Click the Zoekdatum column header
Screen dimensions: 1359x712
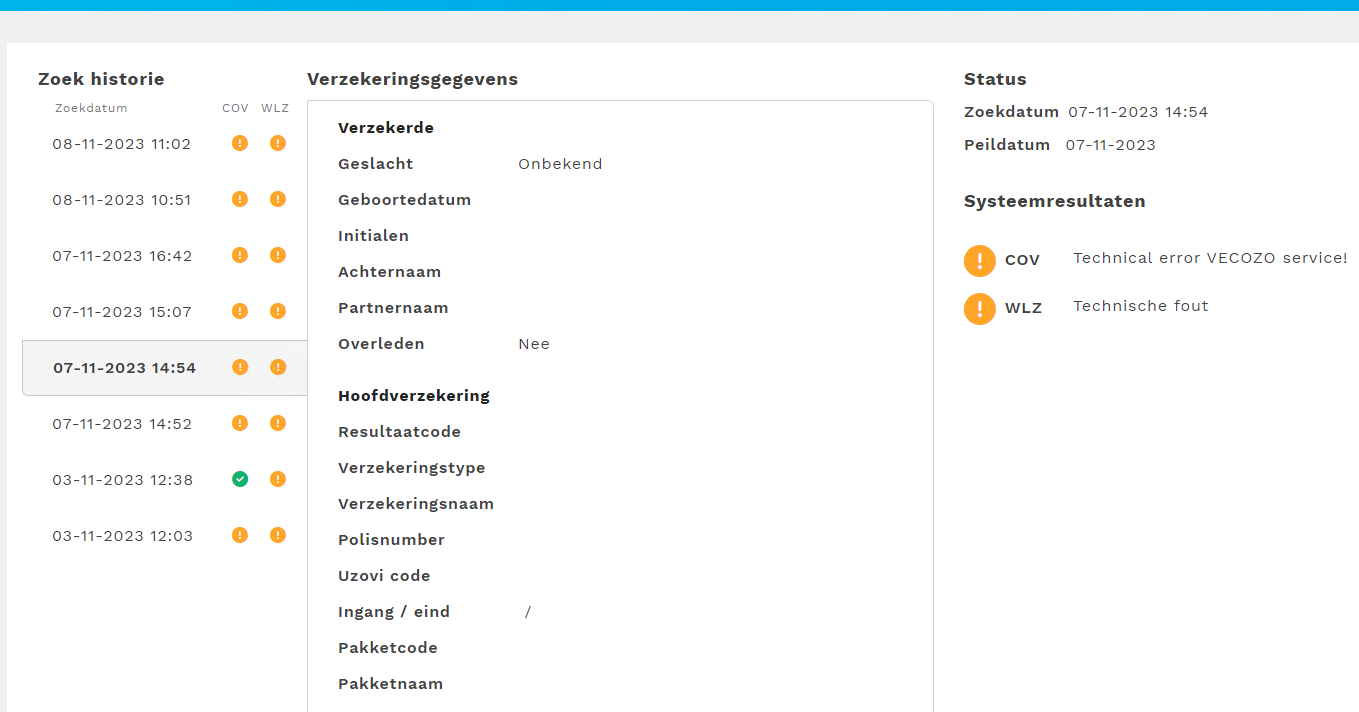(91, 108)
